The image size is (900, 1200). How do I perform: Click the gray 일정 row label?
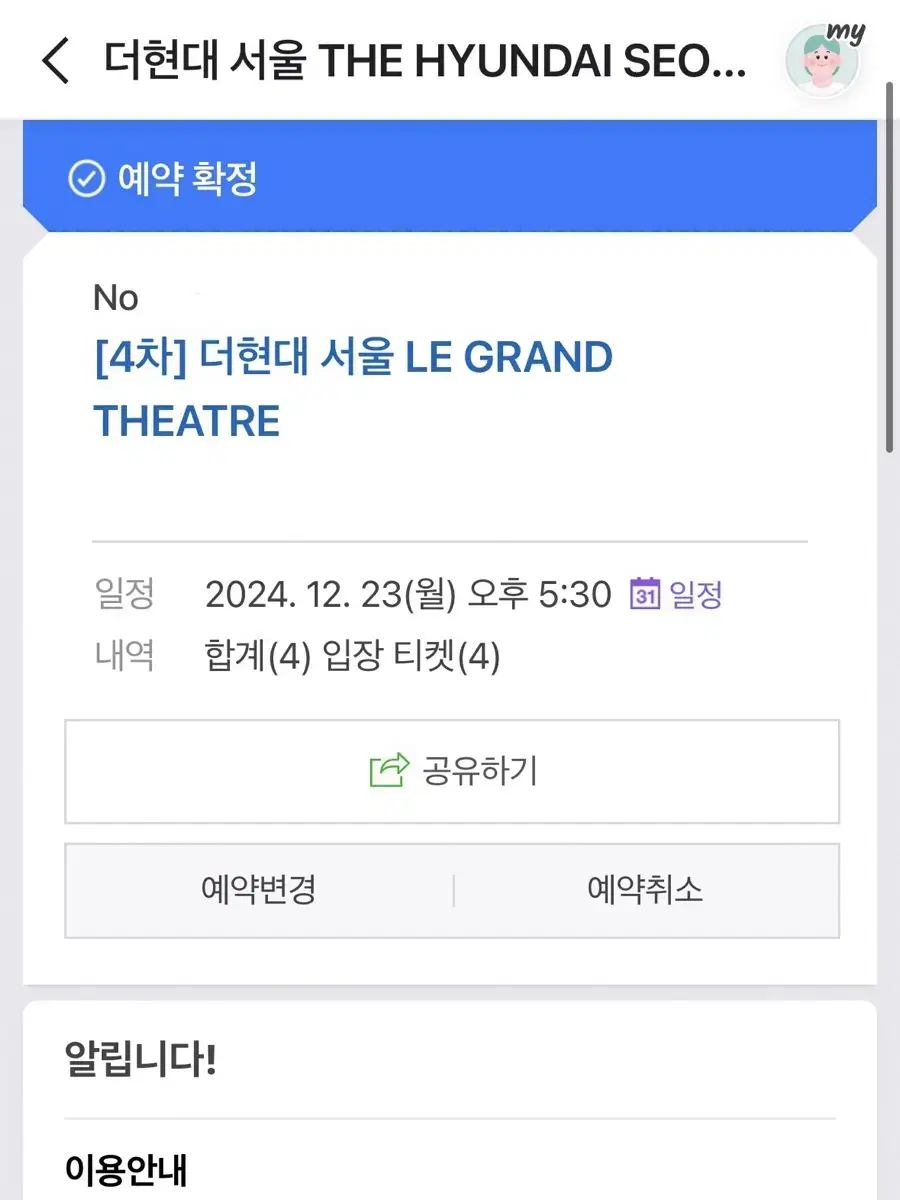pos(124,594)
